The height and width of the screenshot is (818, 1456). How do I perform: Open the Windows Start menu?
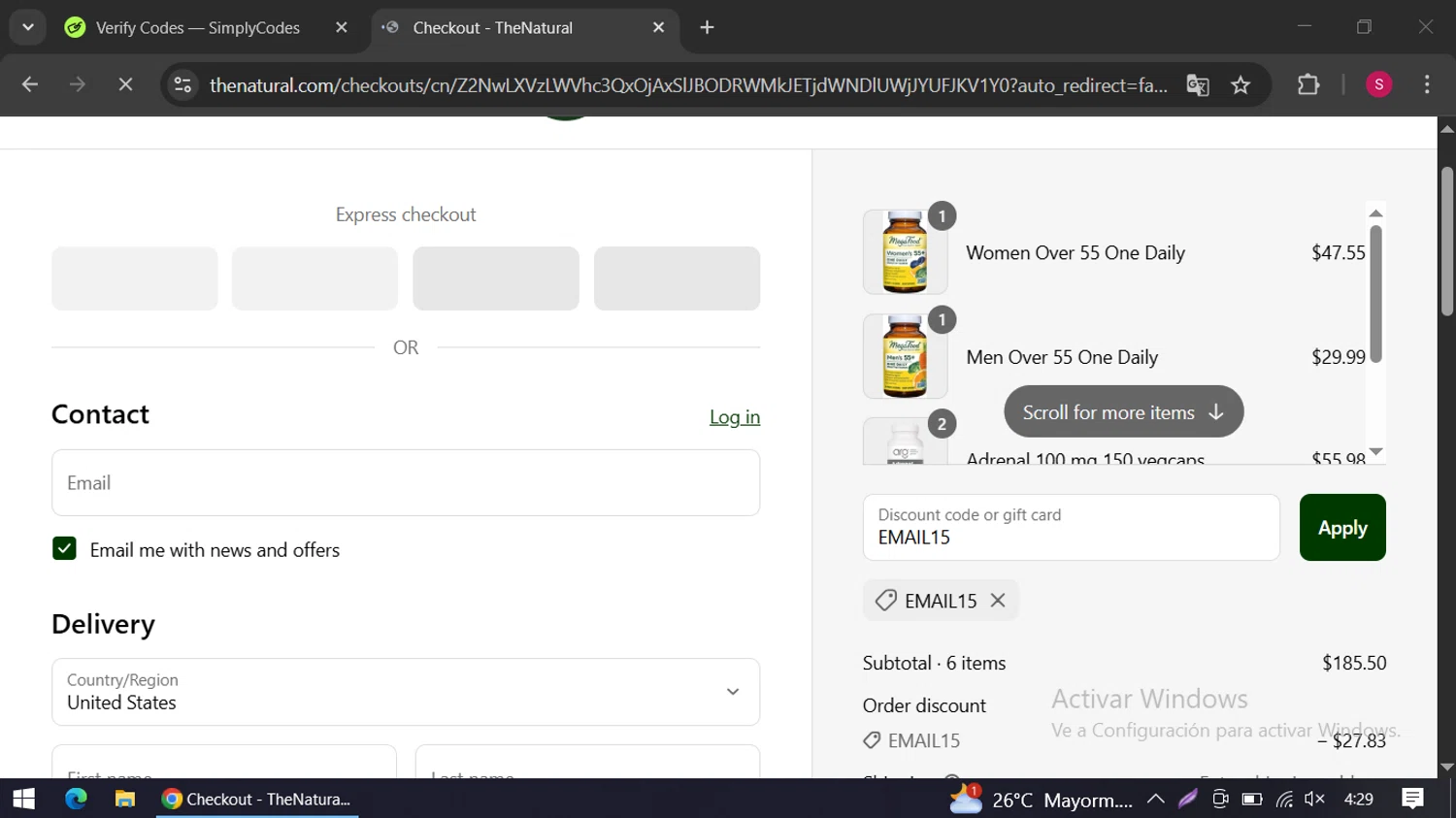click(23, 799)
